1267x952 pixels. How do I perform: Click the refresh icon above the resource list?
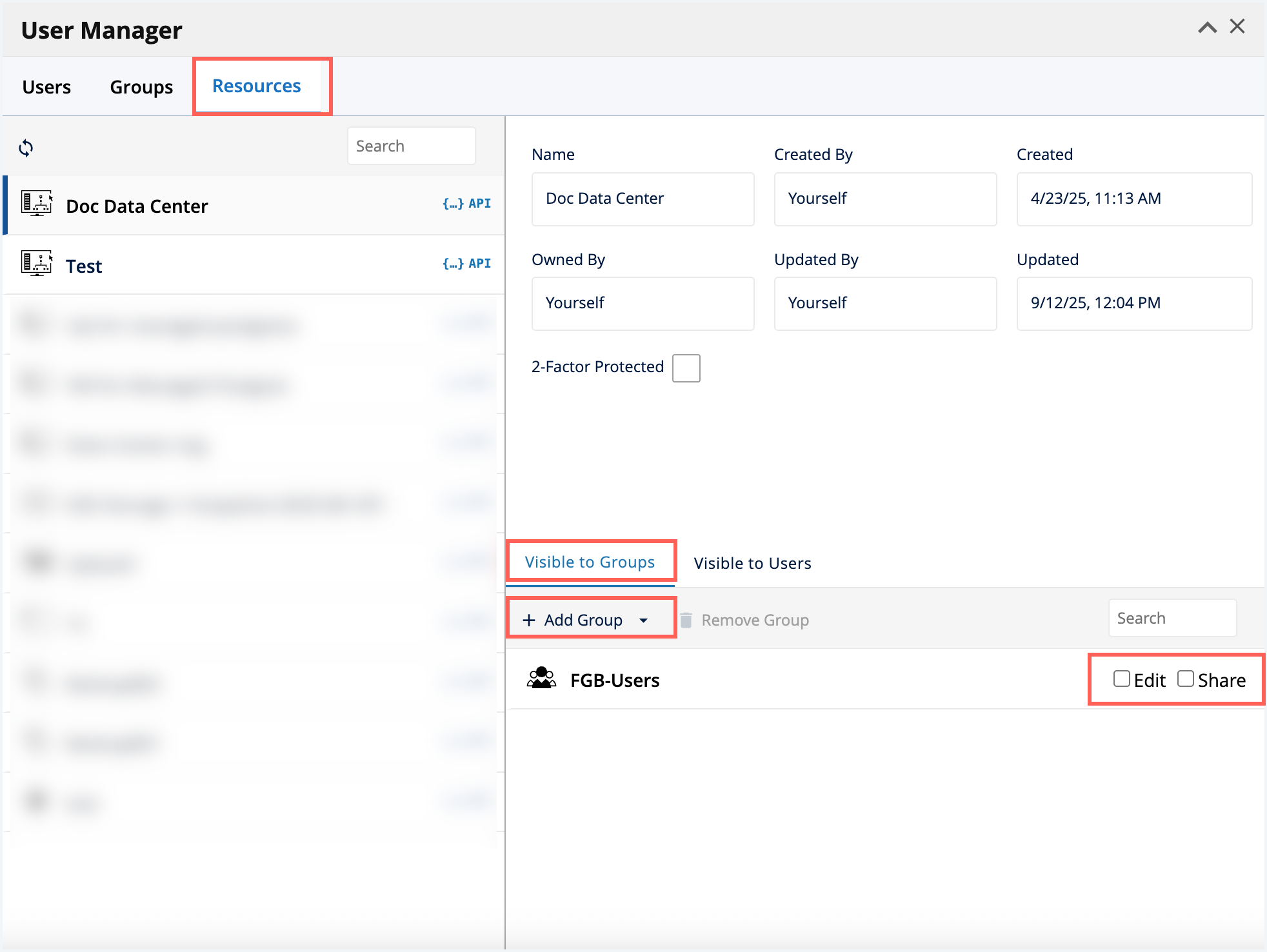click(x=27, y=148)
